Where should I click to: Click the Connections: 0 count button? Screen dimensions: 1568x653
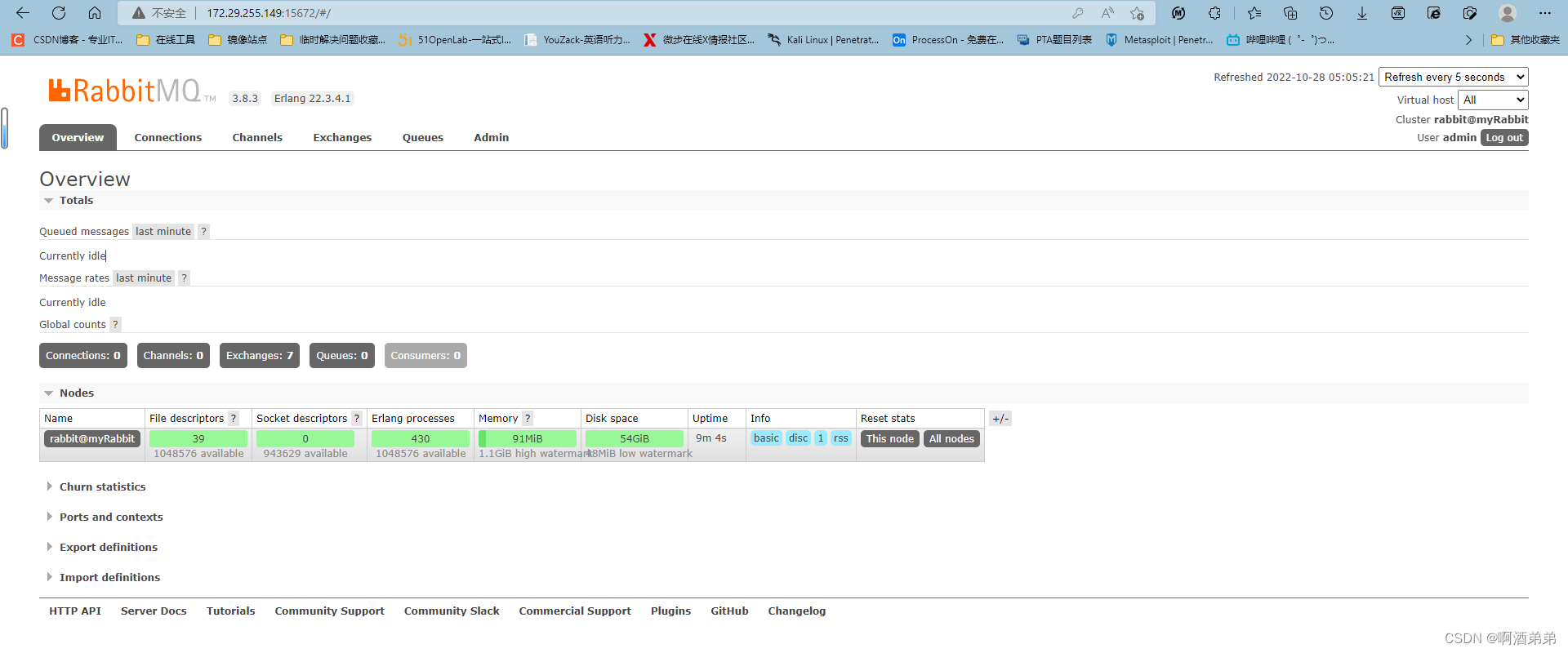coord(83,355)
